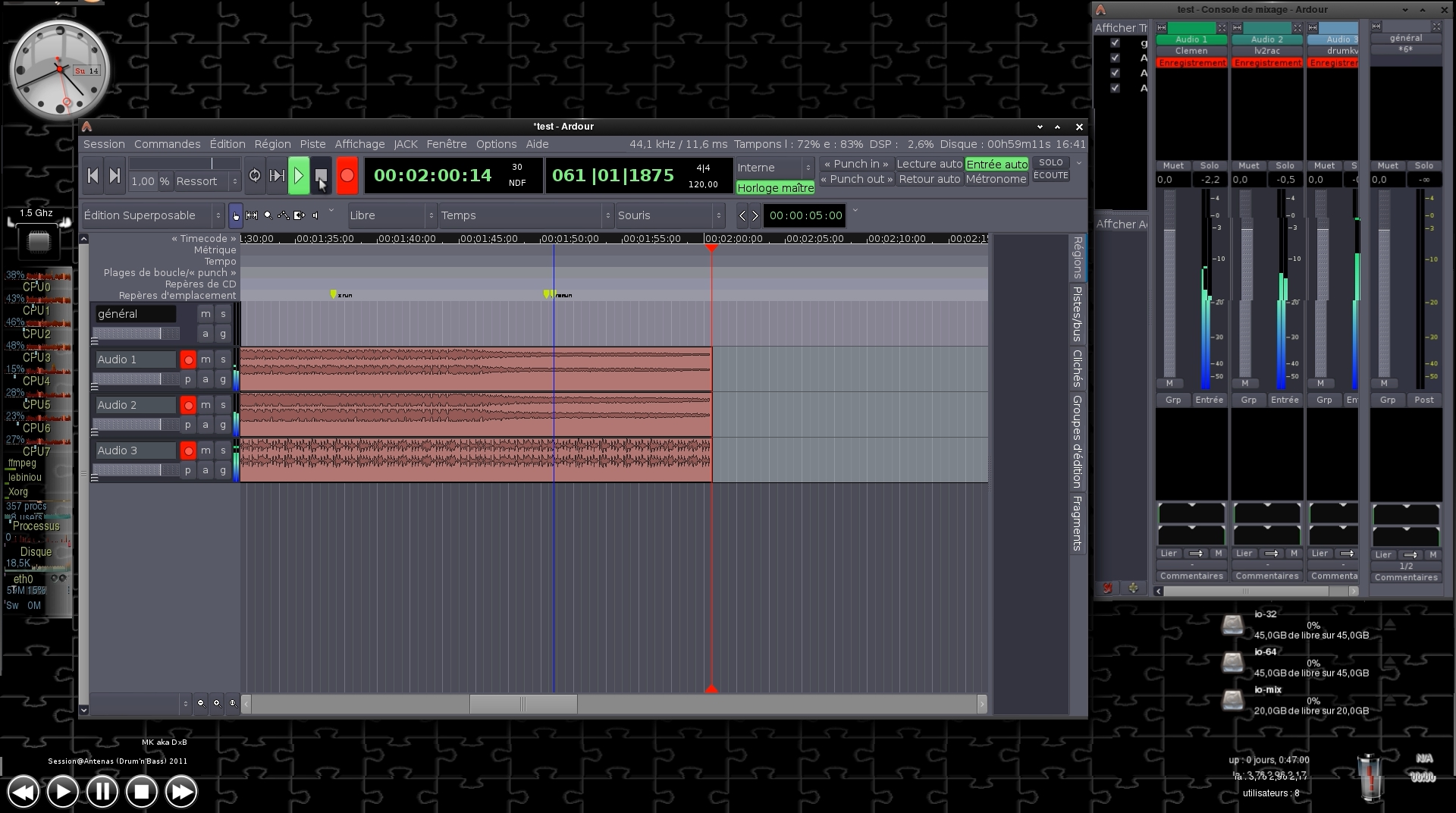Open Région menu
This screenshot has height=813, width=1456.
coord(272,144)
